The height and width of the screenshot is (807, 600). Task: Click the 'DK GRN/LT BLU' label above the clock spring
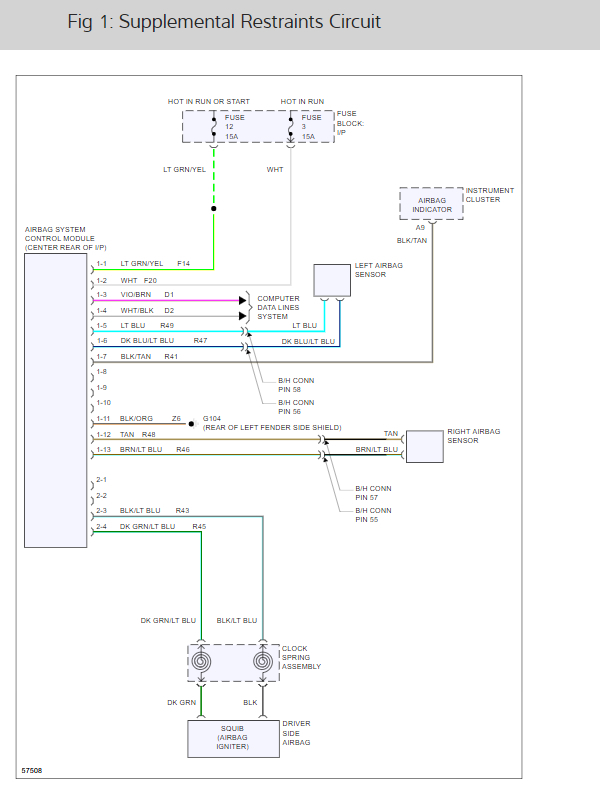pyautogui.click(x=168, y=621)
